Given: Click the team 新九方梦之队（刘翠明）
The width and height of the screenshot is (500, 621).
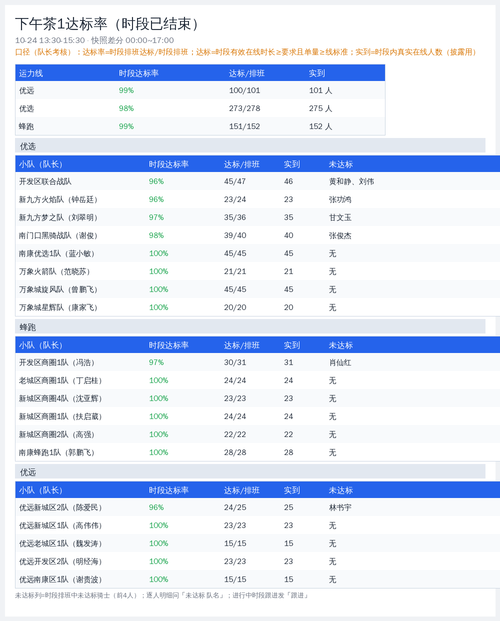Looking at the screenshot, I should tap(58, 217).
